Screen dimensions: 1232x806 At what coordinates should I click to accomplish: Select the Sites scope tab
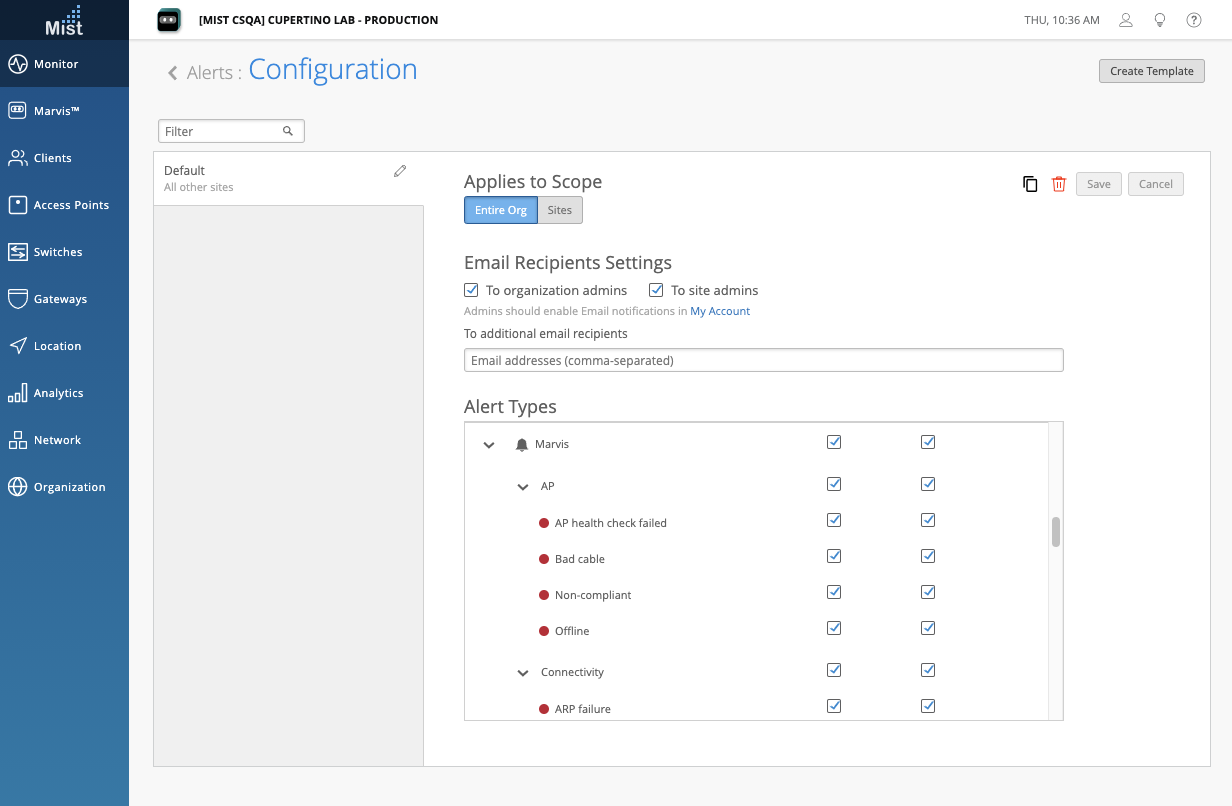[560, 210]
